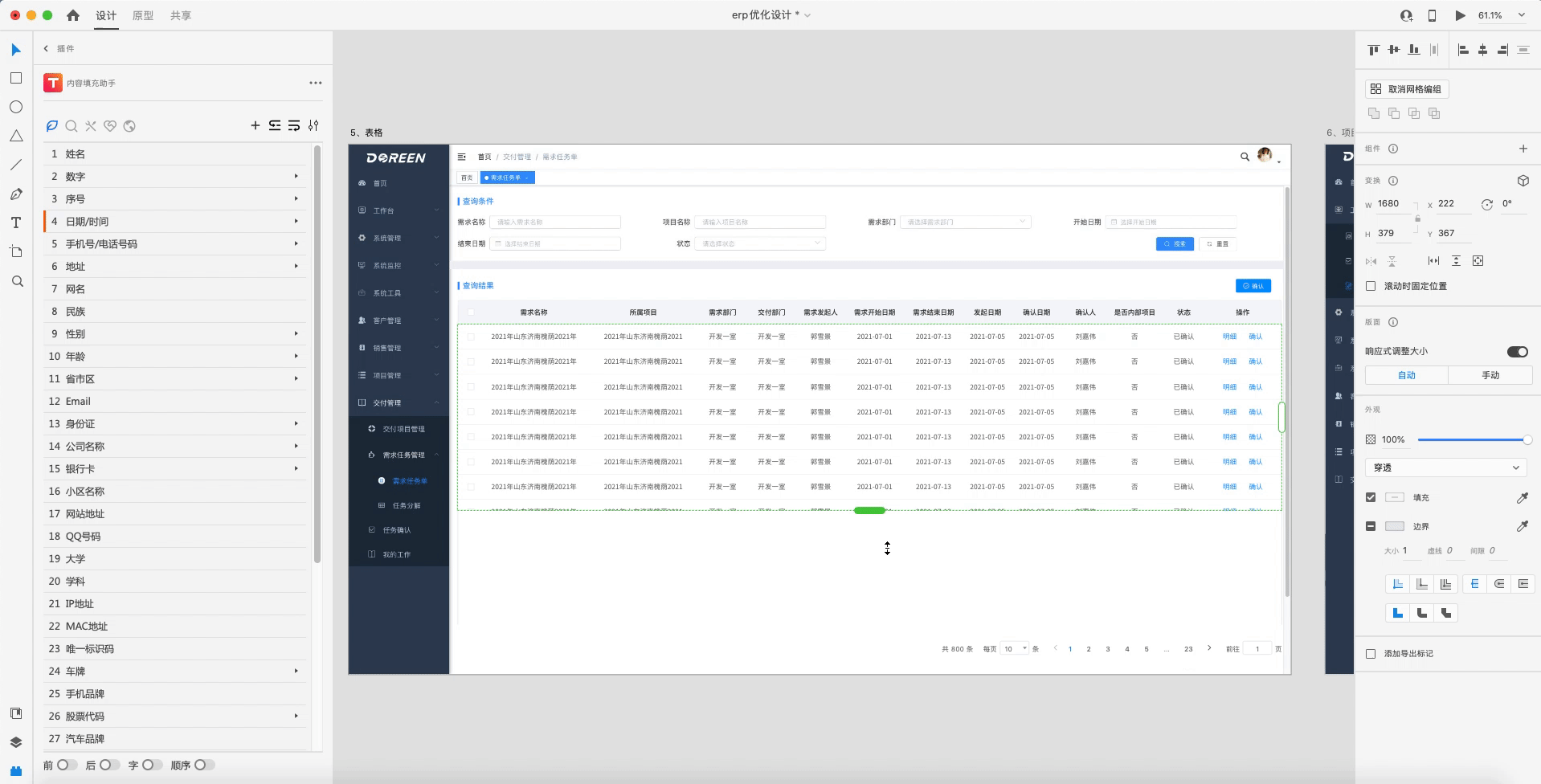Check the 添加导出标记 checkbox
The height and width of the screenshot is (784, 1541).
(x=1371, y=654)
